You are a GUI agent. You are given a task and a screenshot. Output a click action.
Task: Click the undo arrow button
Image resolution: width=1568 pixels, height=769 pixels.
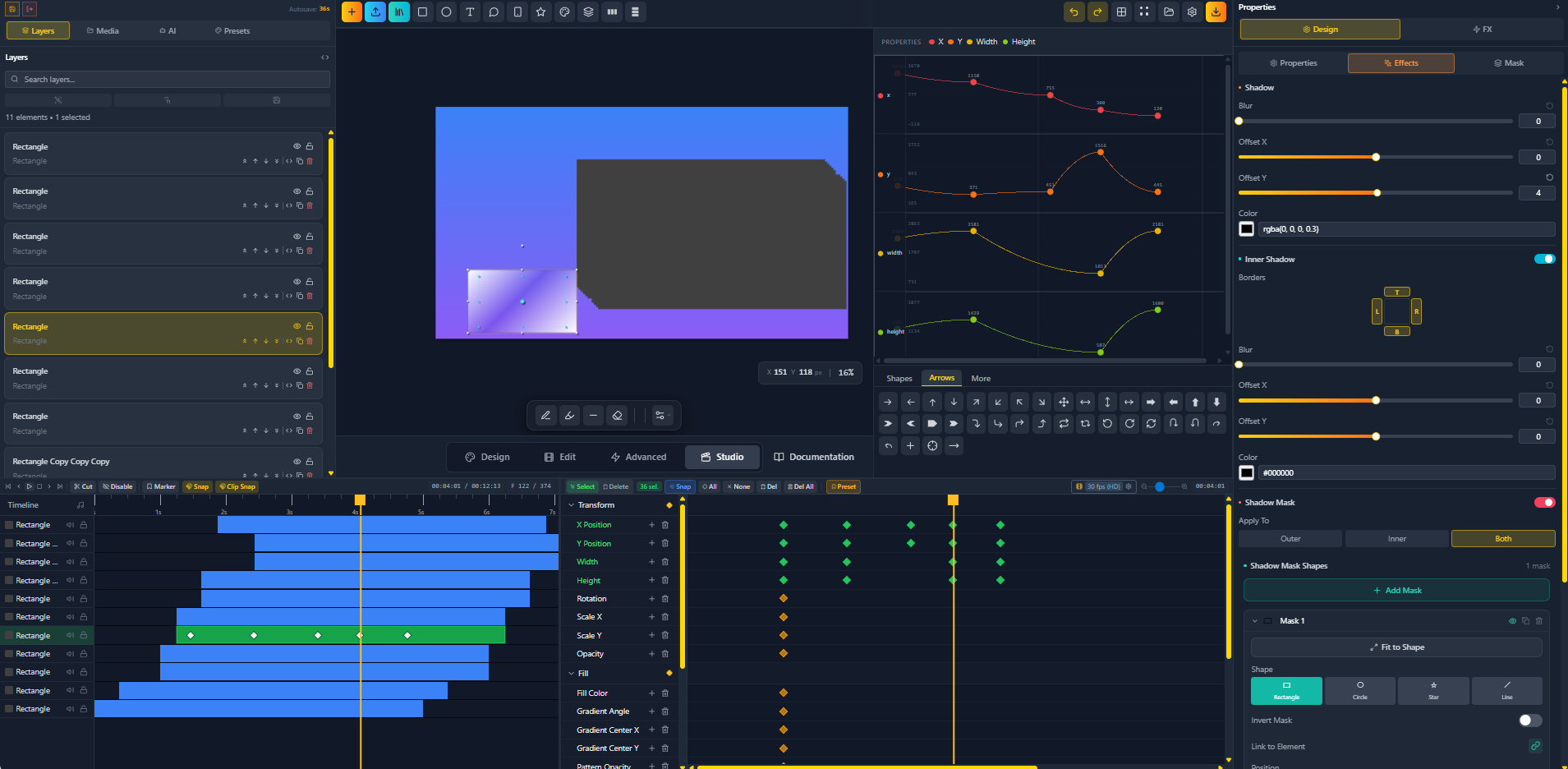[x=1074, y=12]
